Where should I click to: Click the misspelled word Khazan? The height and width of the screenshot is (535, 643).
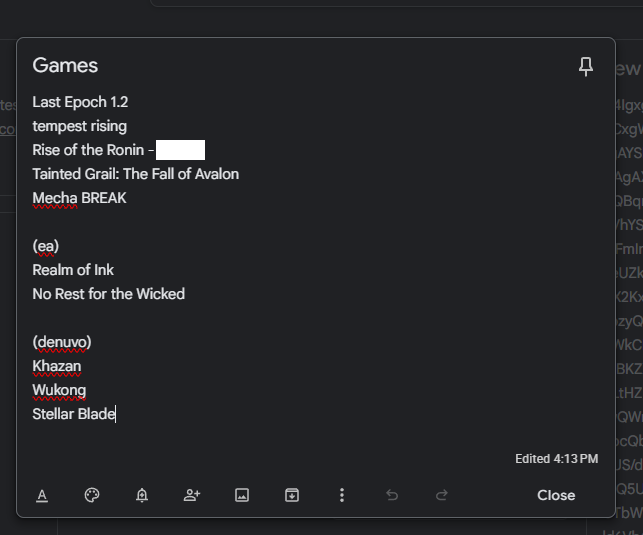pyautogui.click(x=57, y=366)
